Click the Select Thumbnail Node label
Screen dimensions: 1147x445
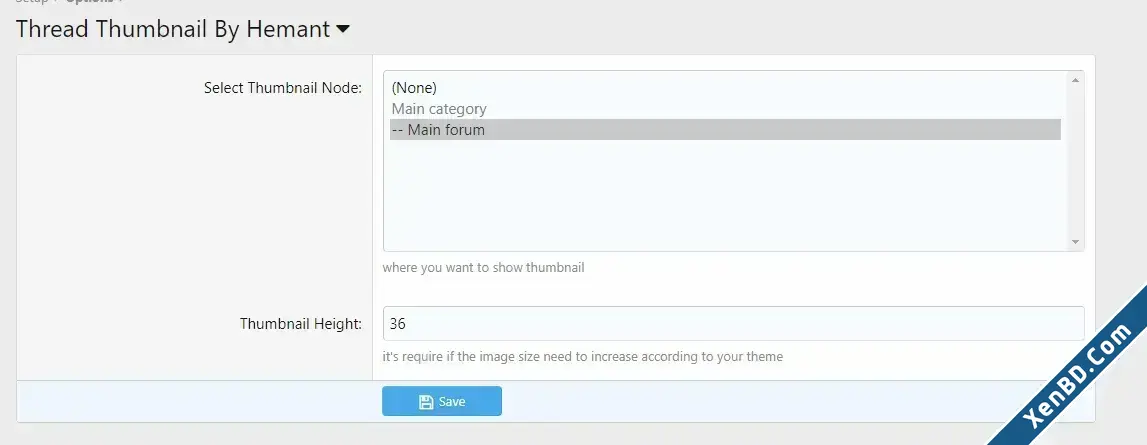(282, 89)
